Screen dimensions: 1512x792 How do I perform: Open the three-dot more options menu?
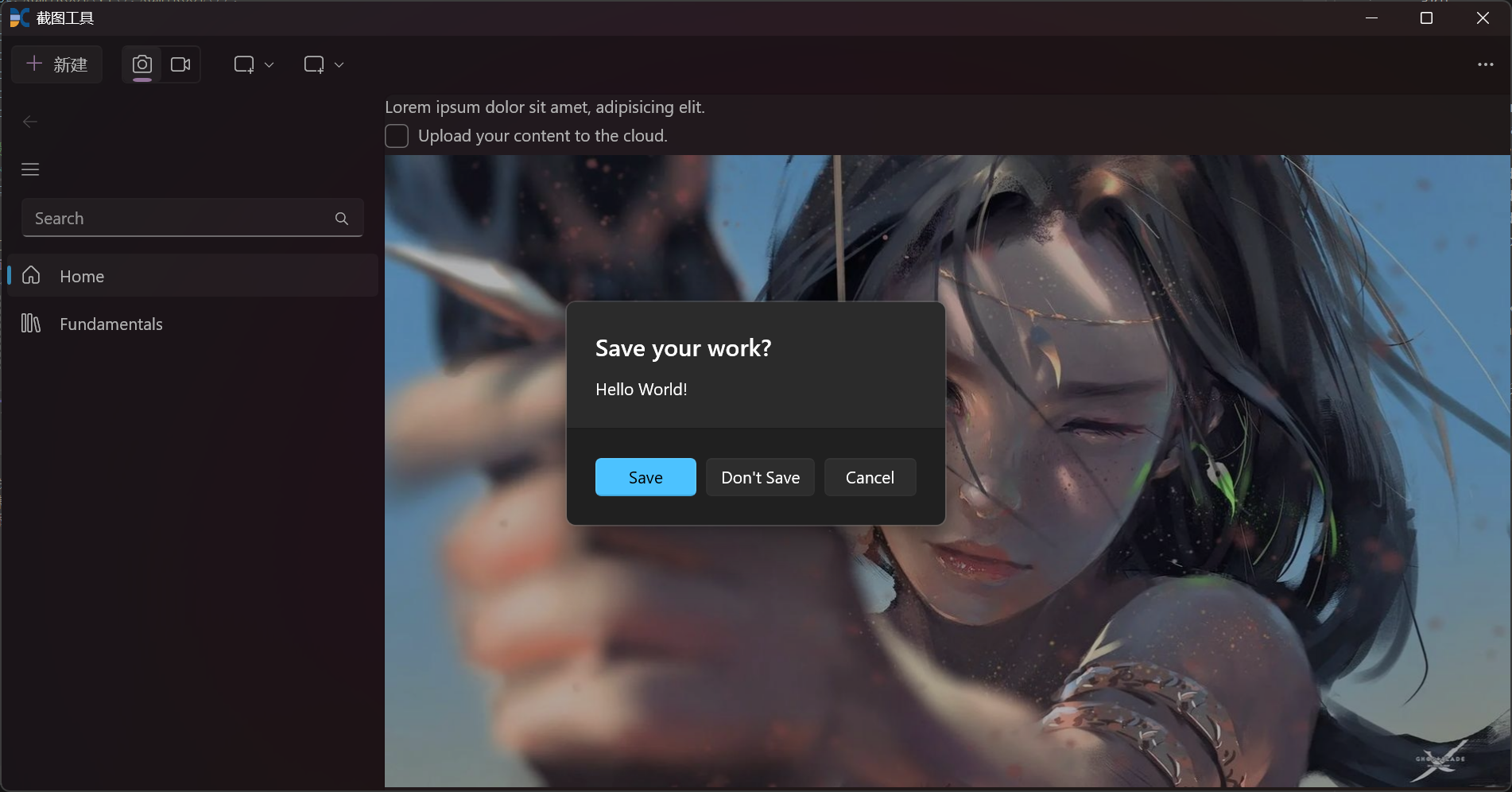[x=1485, y=64]
